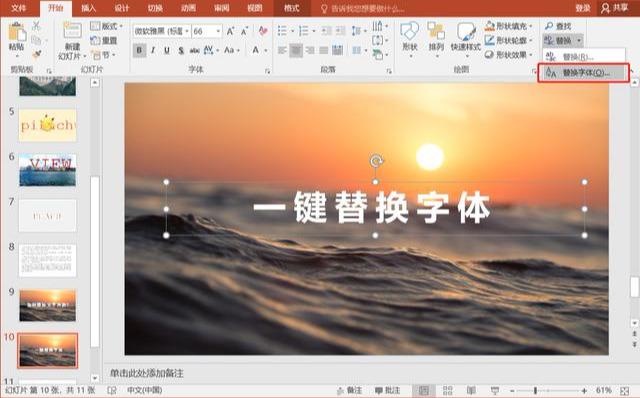640x398 pixels.
Task: Switch to slide sorter view icon
Action: [448, 391]
